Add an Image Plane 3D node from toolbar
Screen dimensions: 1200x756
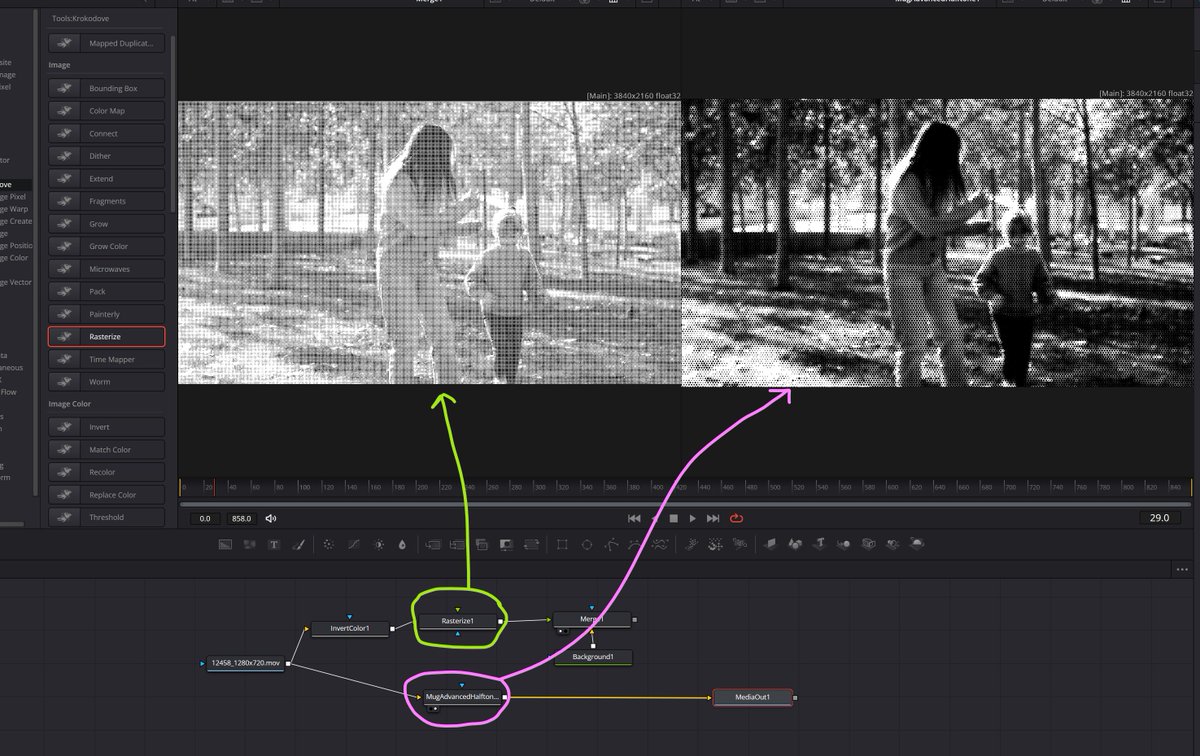(x=770, y=544)
